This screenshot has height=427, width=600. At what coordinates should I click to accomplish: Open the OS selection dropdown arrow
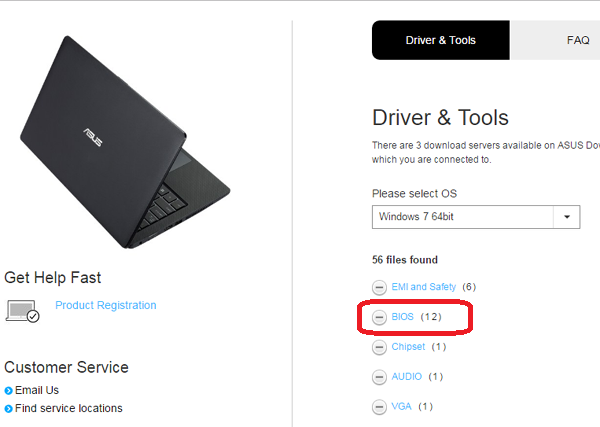point(567,217)
